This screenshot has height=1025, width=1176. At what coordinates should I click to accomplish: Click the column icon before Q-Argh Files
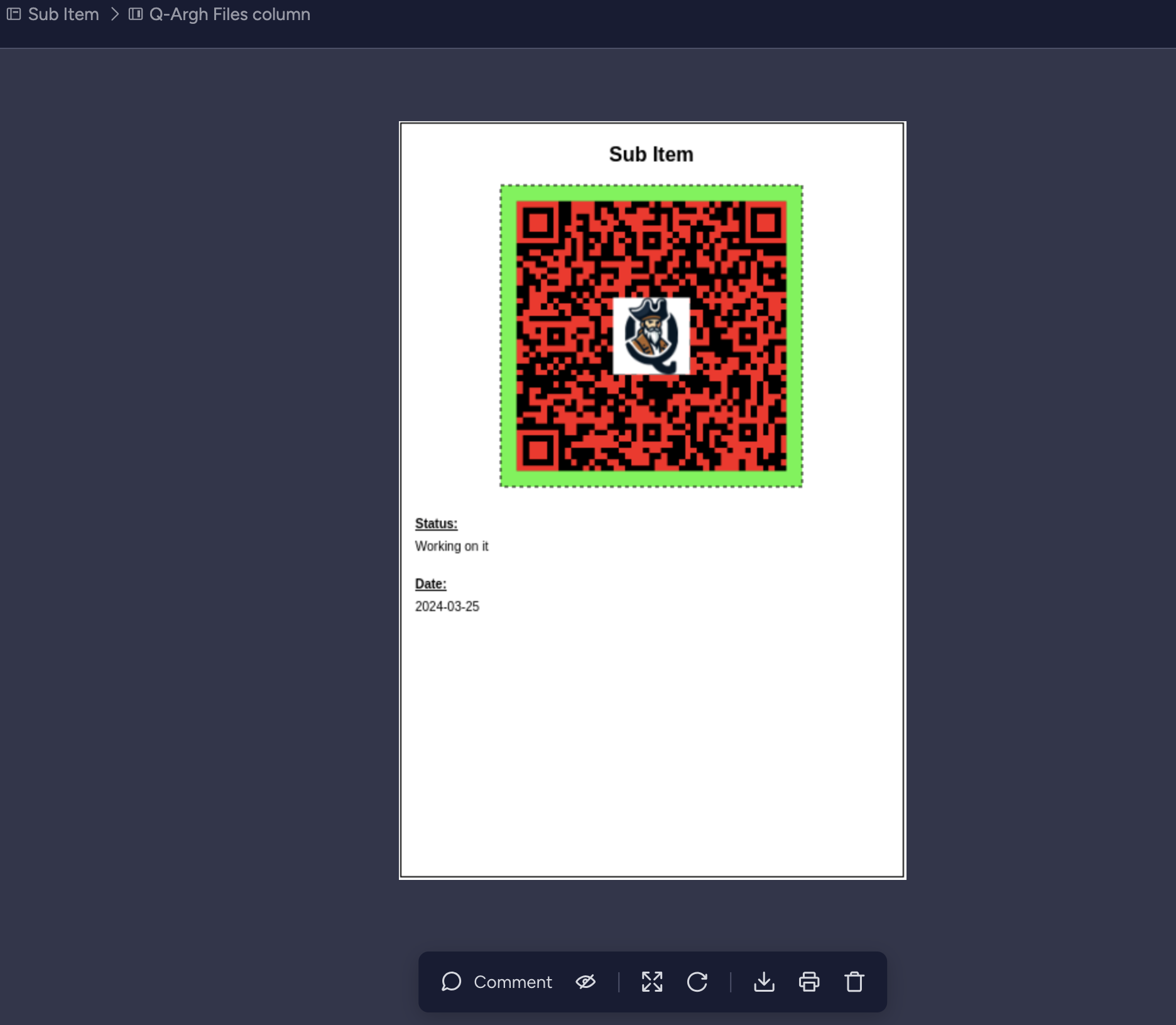coord(136,14)
